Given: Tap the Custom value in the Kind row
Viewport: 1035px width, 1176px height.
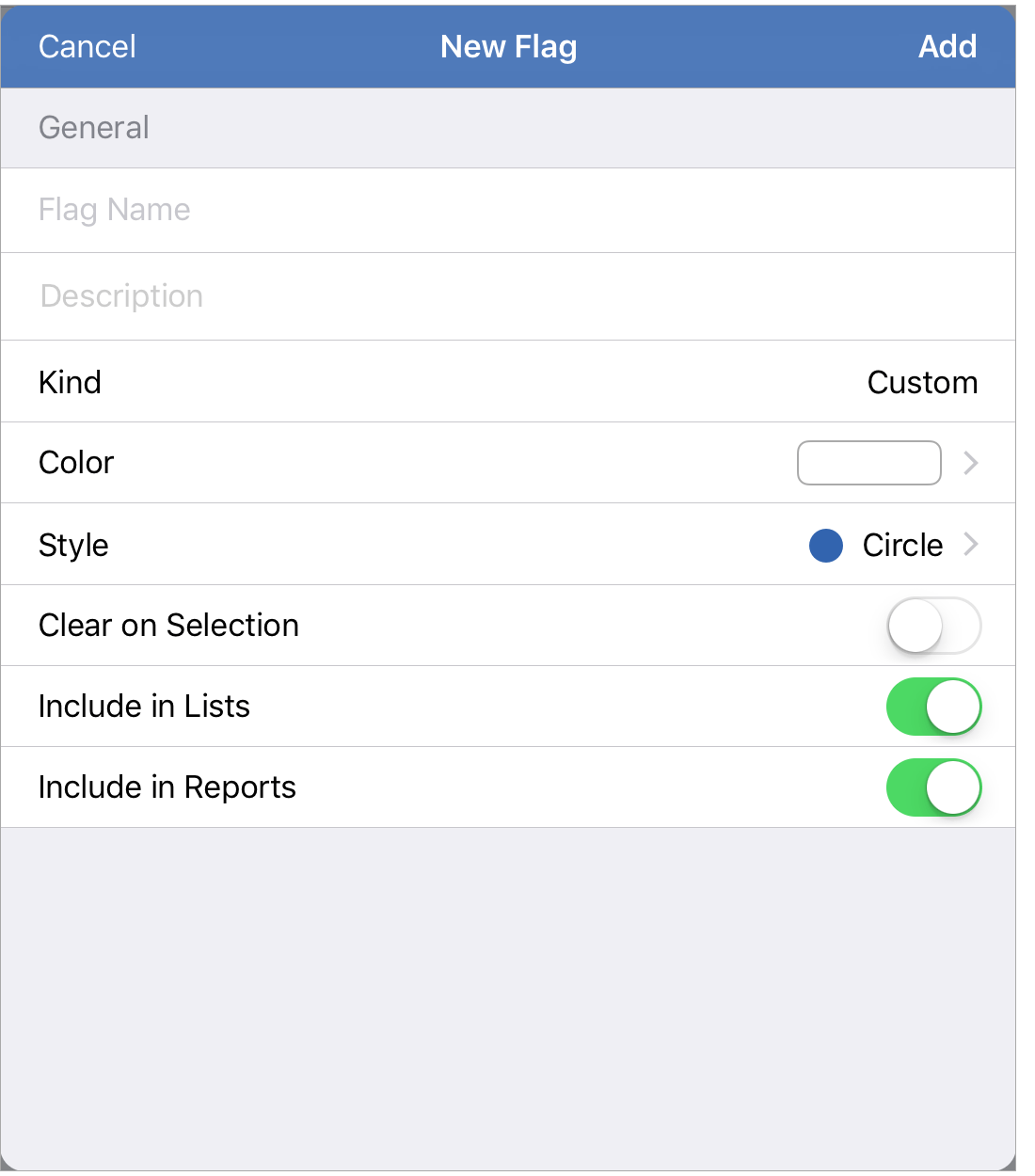Looking at the screenshot, I should [922, 382].
